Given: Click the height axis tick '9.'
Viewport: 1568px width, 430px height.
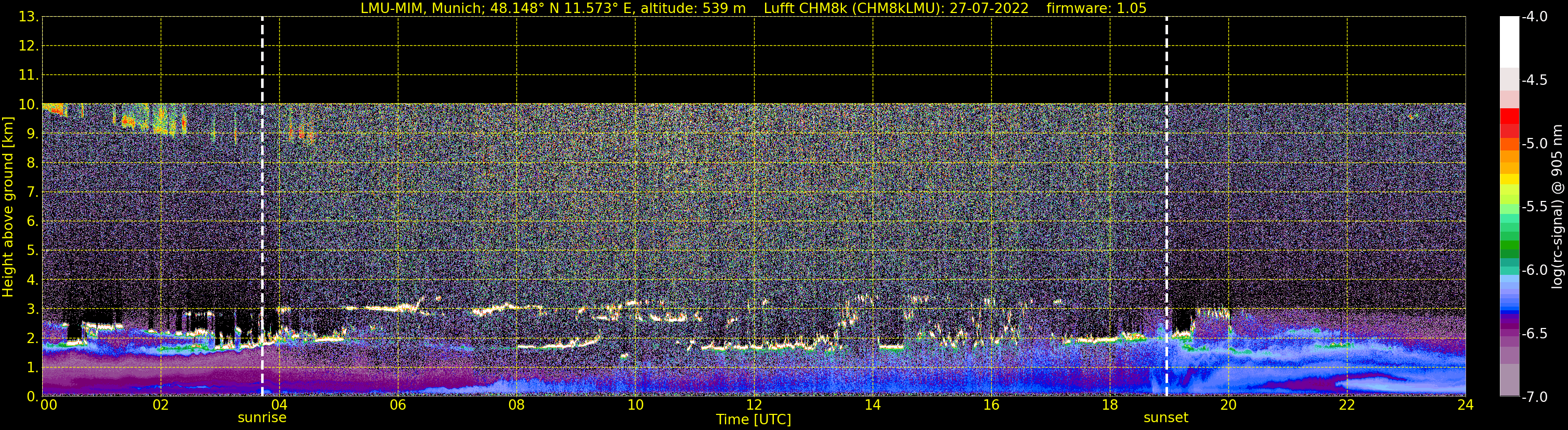Looking at the screenshot, I should 33,134.
